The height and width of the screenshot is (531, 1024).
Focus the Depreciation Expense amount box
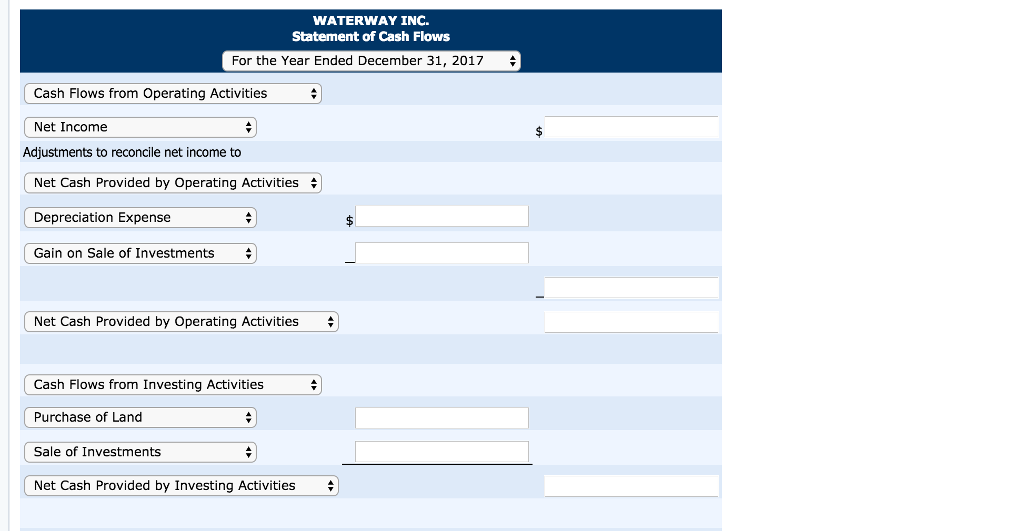[x=441, y=217]
